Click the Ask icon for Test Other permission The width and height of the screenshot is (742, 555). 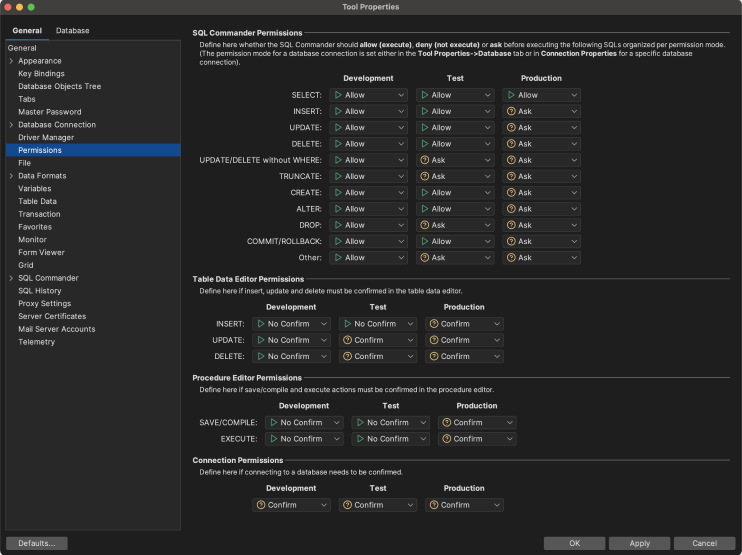[424, 258]
